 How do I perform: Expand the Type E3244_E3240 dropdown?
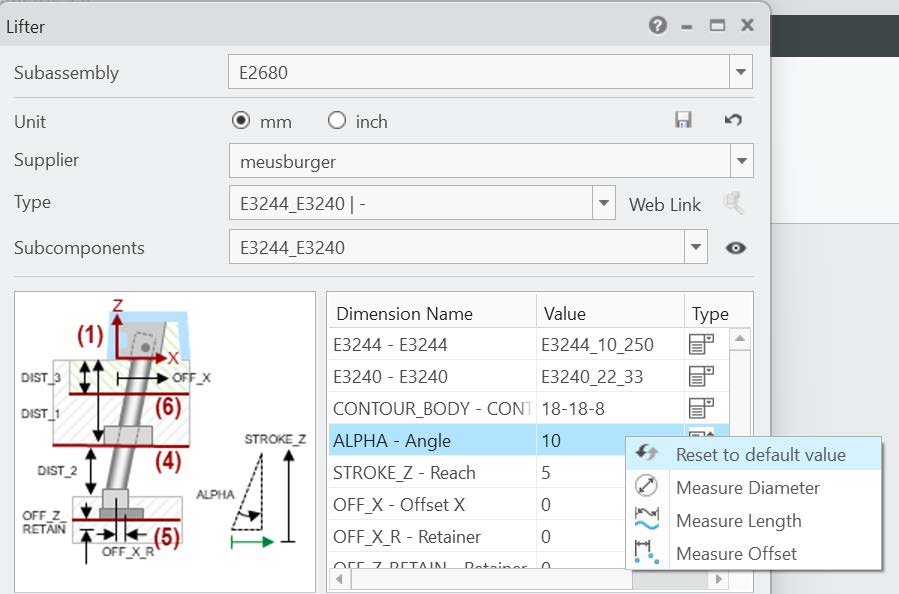pos(603,203)
